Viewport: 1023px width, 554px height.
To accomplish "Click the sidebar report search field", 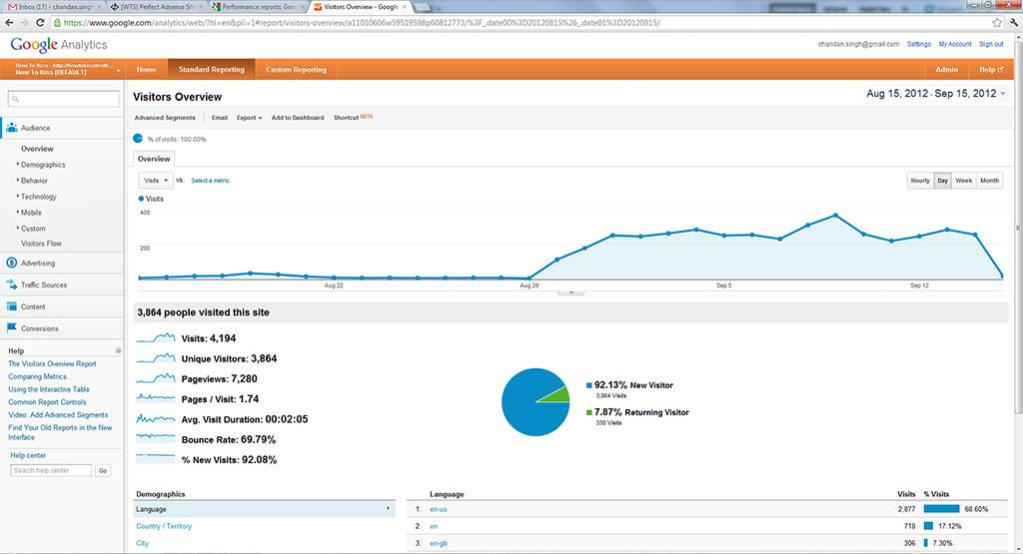I will pos(63,99).
